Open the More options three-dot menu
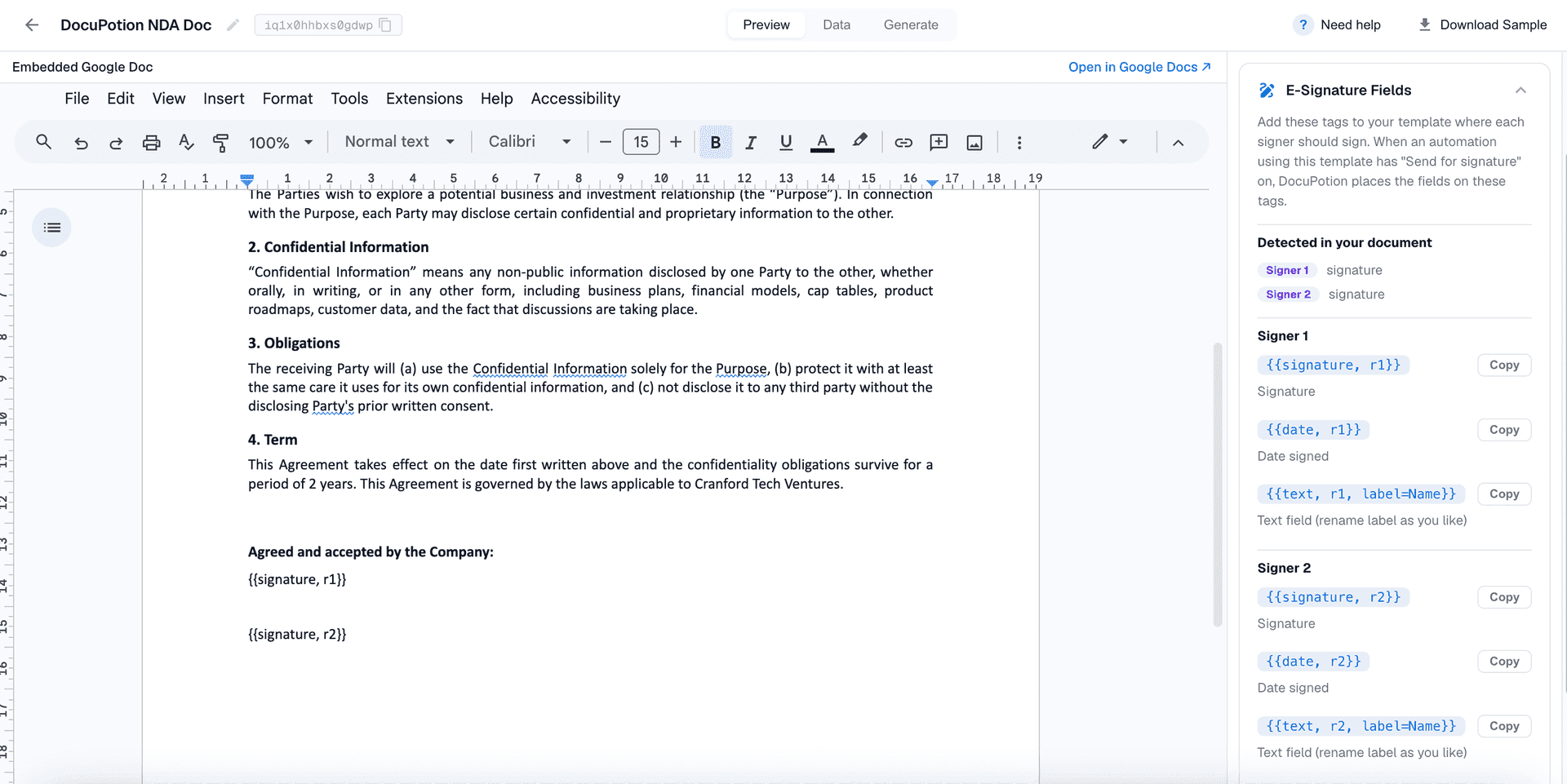The image size is (1567, 784). pos(1019,143)
